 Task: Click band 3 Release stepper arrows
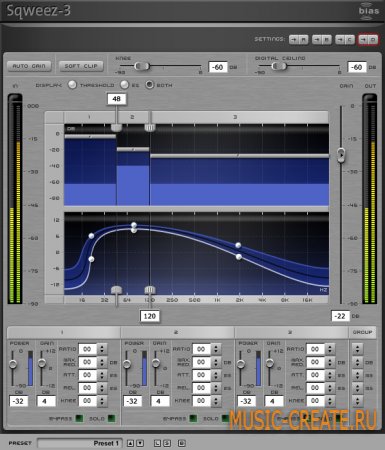coord(330,388)
